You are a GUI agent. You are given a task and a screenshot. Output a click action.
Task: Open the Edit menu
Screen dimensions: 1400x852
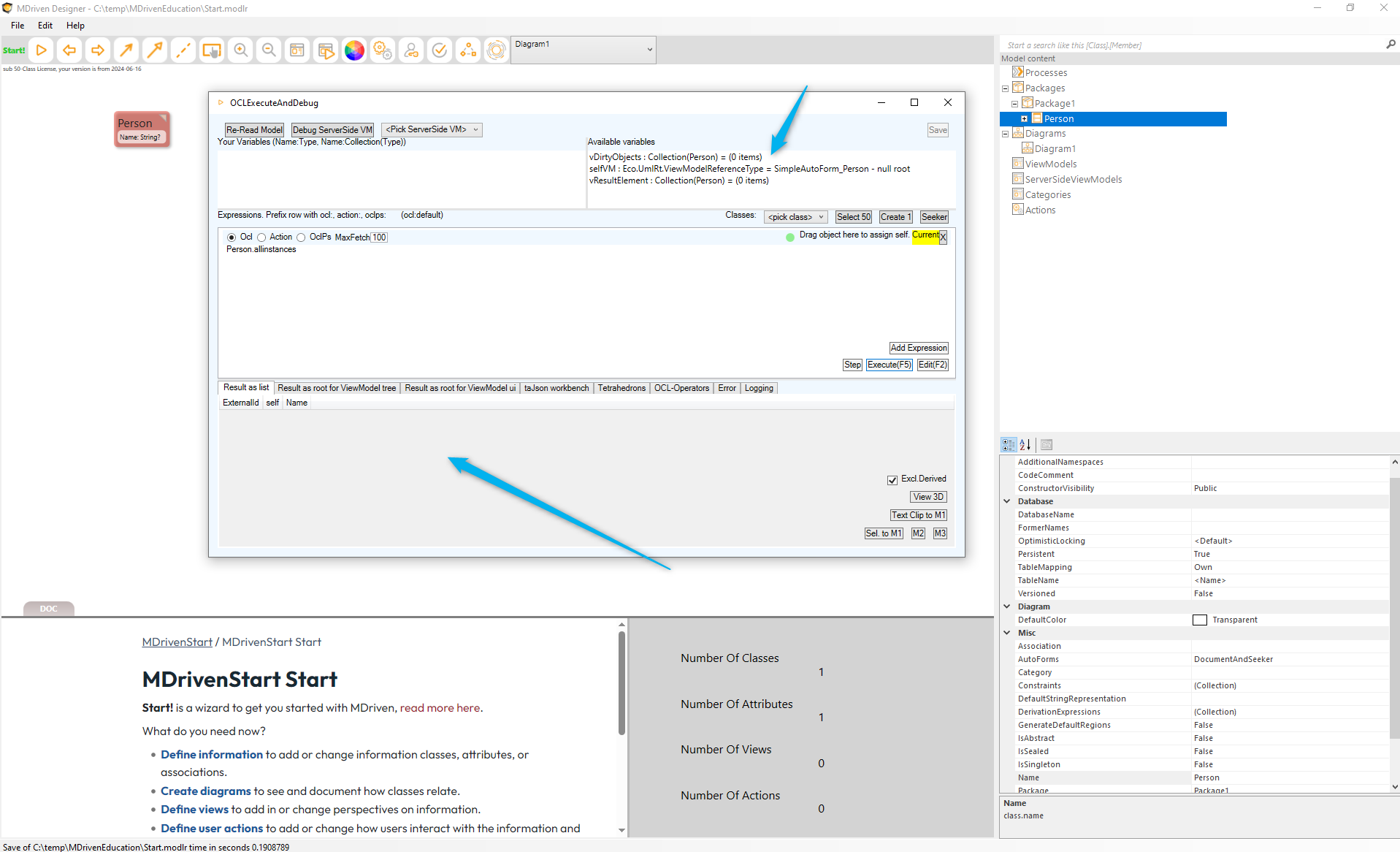point(45,26)
